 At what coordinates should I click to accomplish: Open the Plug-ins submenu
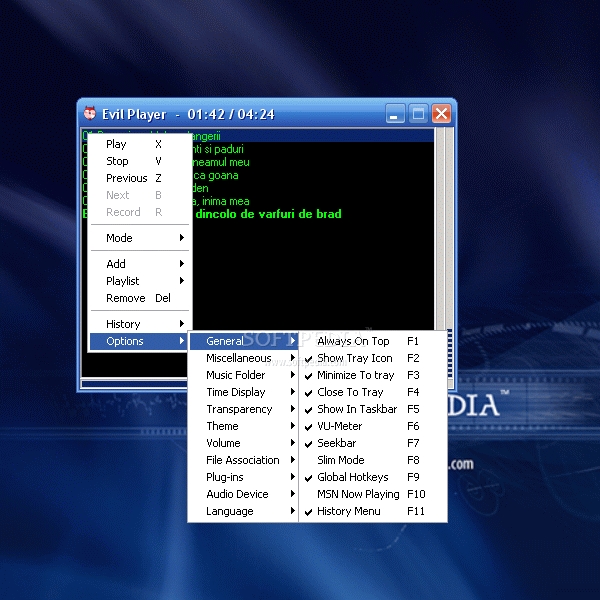[x=244, y=477]
